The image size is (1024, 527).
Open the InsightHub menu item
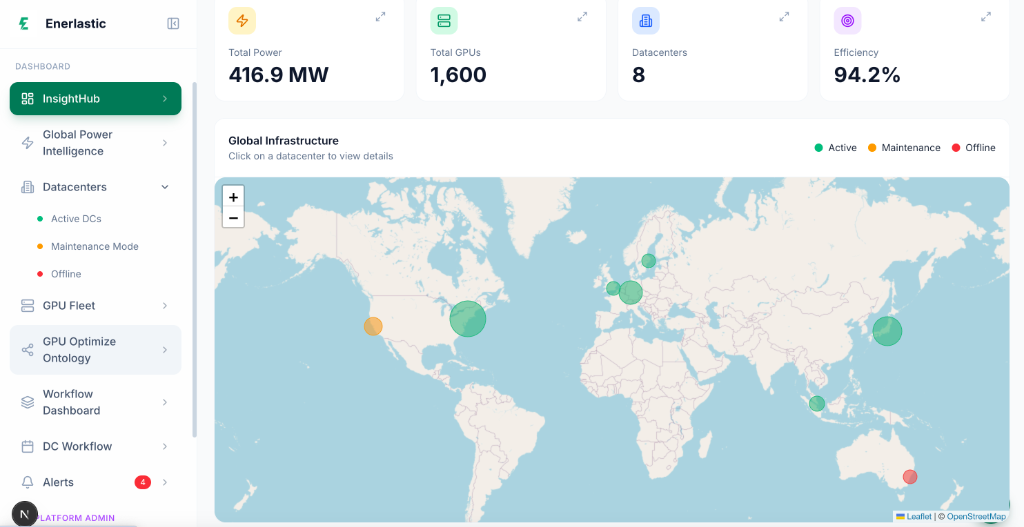pos(95,99)
